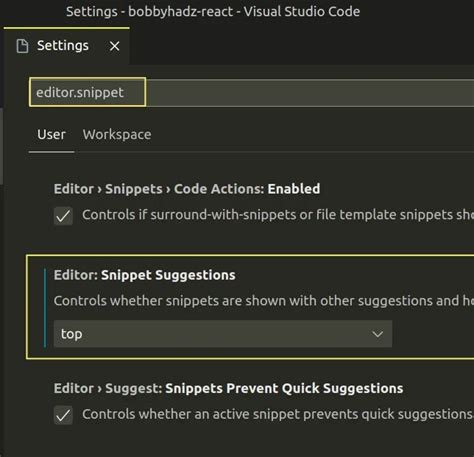Viewport: 474px width, 457px height.
Task: Focus the editor.snippet search settings field
Action: click(87, 92)
